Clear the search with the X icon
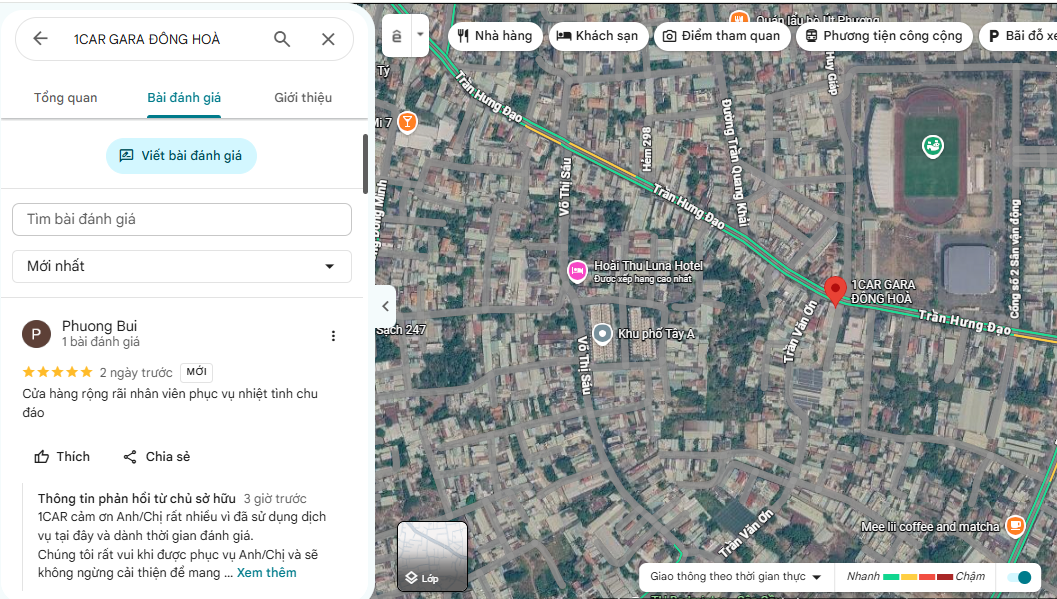 pos(328,39)
